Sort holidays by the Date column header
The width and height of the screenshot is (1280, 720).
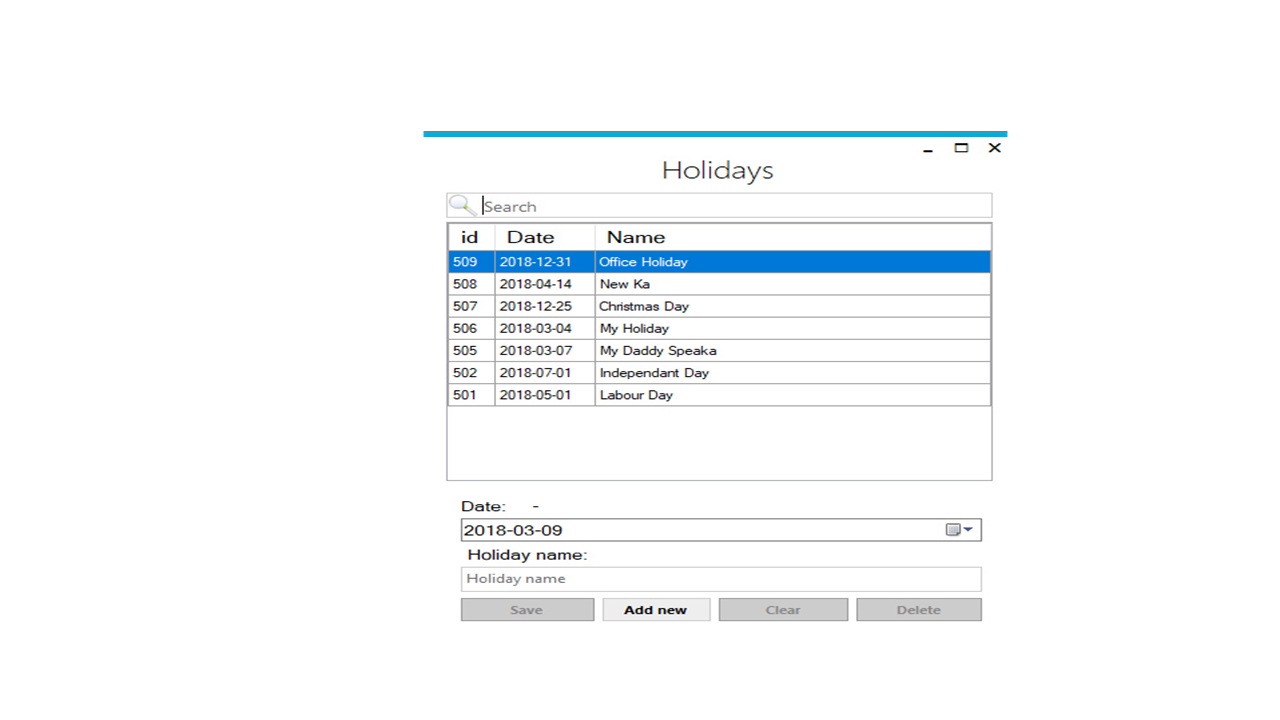click(x=530, y=237)
